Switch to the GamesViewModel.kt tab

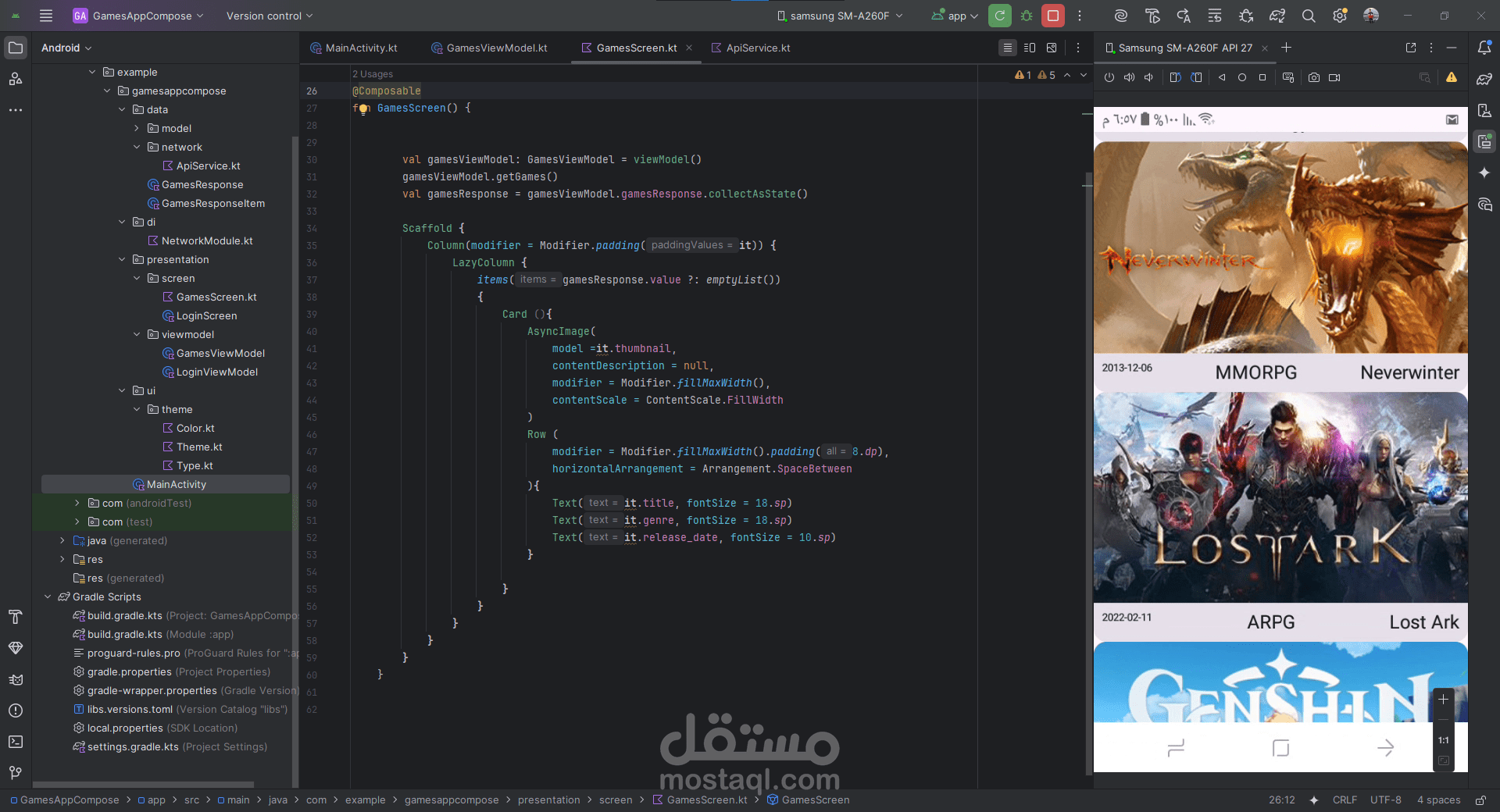click(490, 48)
